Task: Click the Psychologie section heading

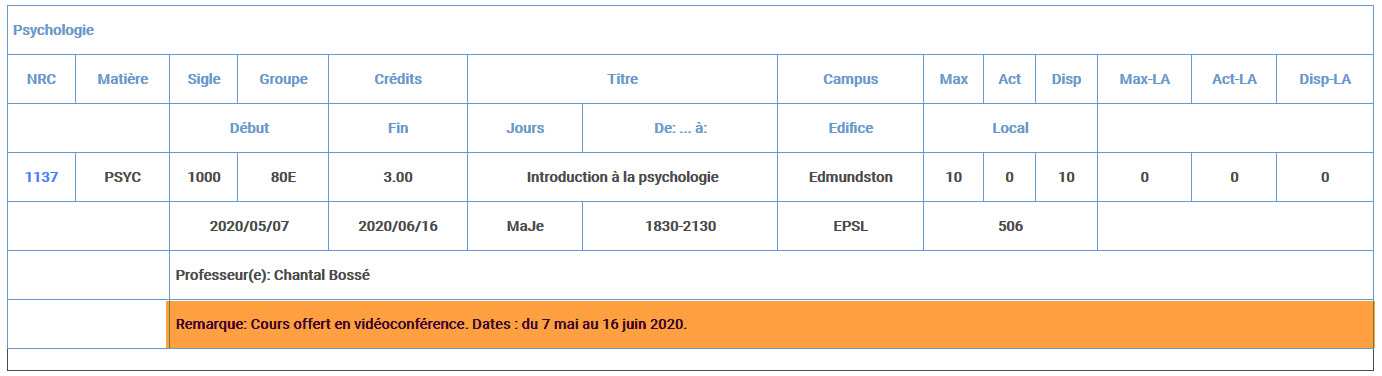Action: tap(53, 30)
